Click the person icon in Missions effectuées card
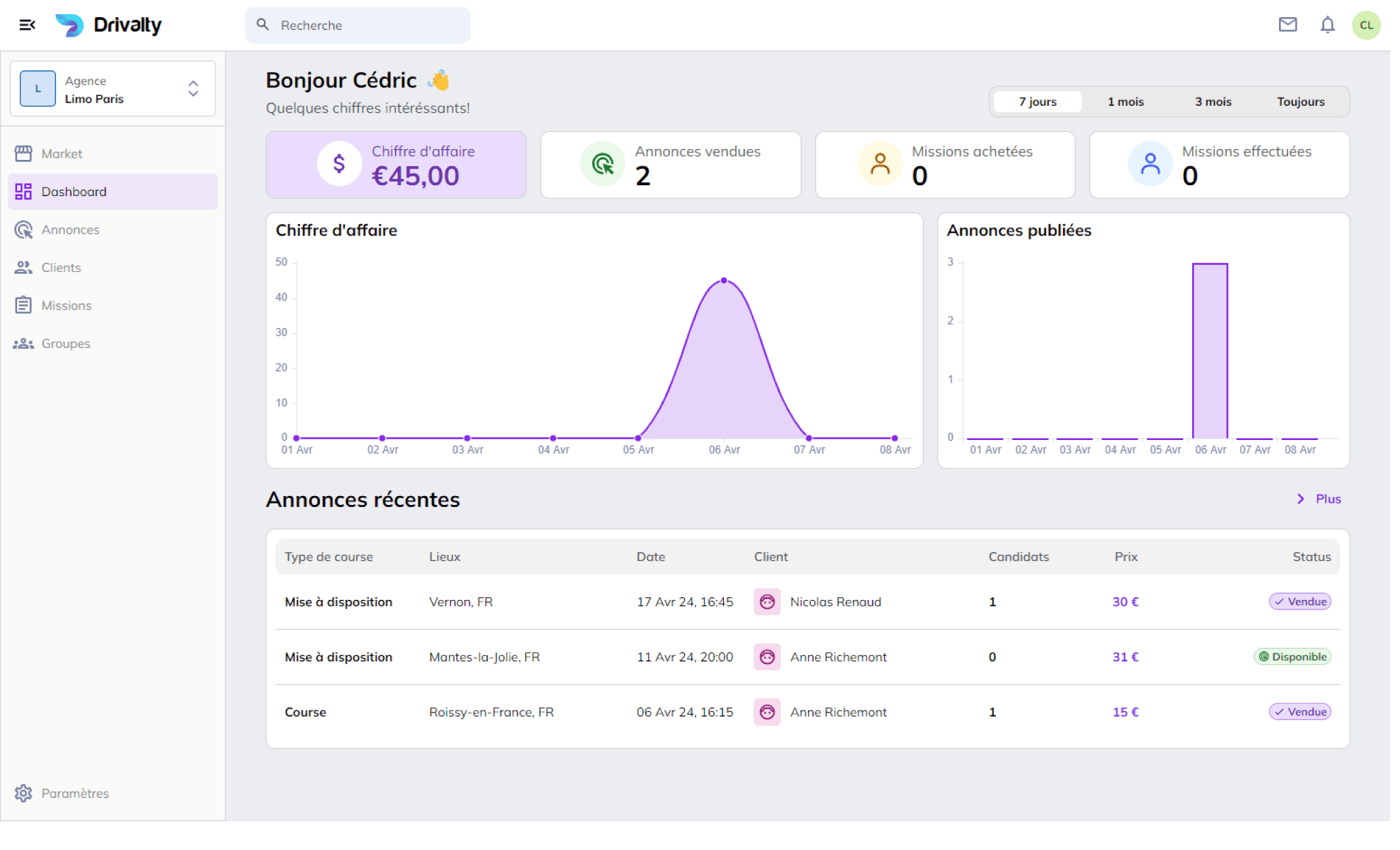This screenshot has height=850, width=1400. click(x=1150, y=164)
